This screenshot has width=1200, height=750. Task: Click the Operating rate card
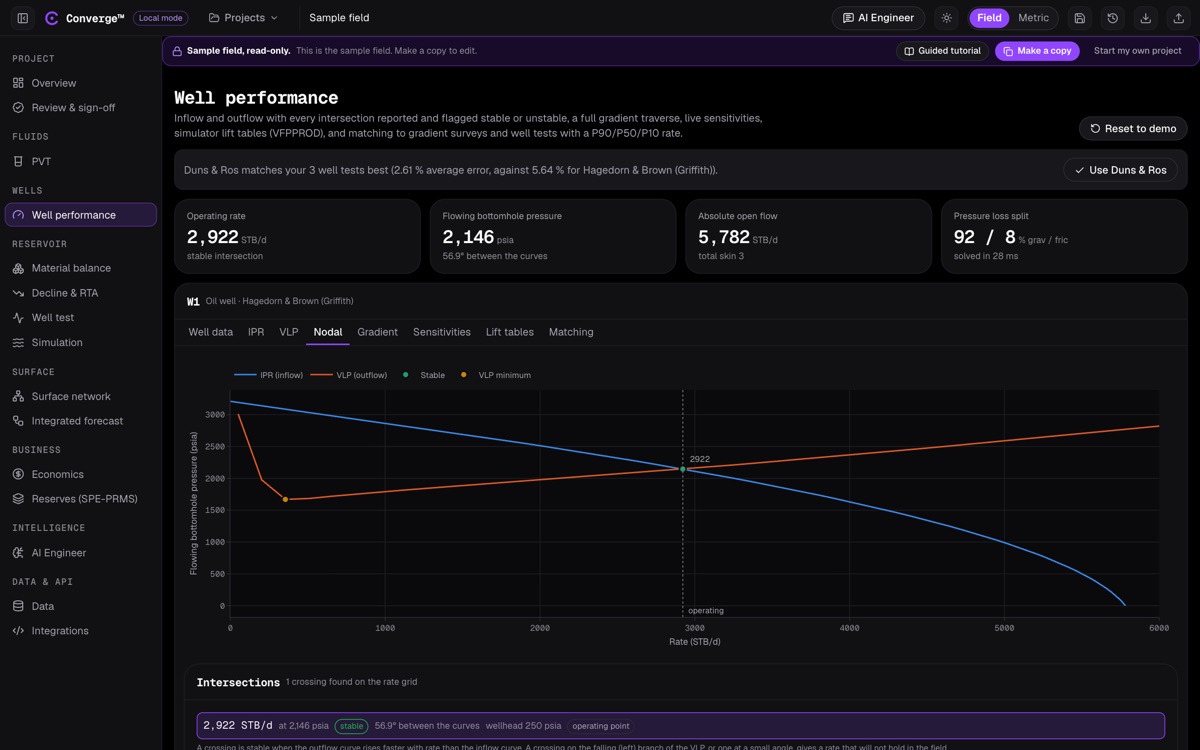pyautogui.click(x=297, y=236)
